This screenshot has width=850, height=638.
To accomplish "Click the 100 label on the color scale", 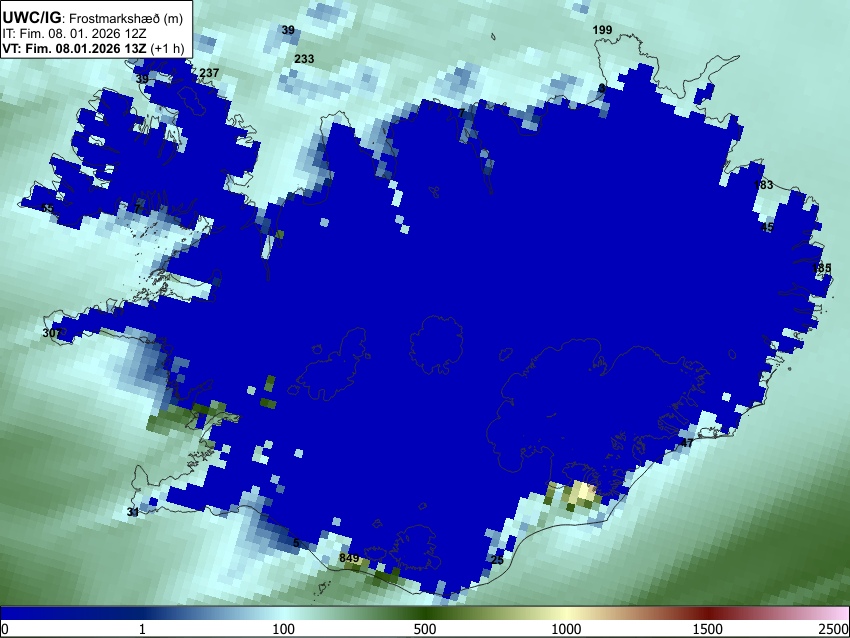I will tap(284, 629).
